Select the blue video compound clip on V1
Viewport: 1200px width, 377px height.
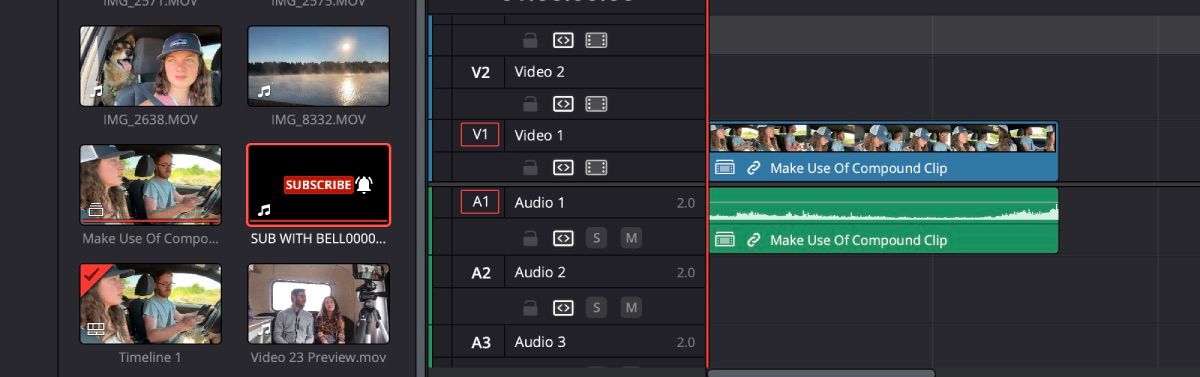pyautogui.click(x=883, y=151)
